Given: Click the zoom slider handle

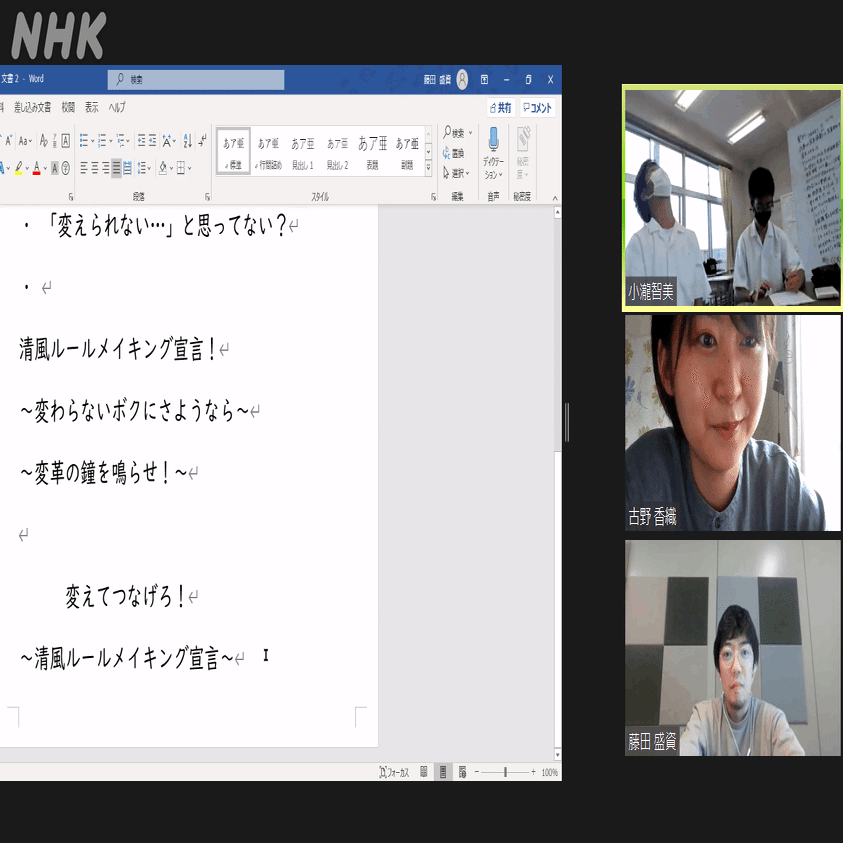Looking at the screenshot, I should [505, 773].
